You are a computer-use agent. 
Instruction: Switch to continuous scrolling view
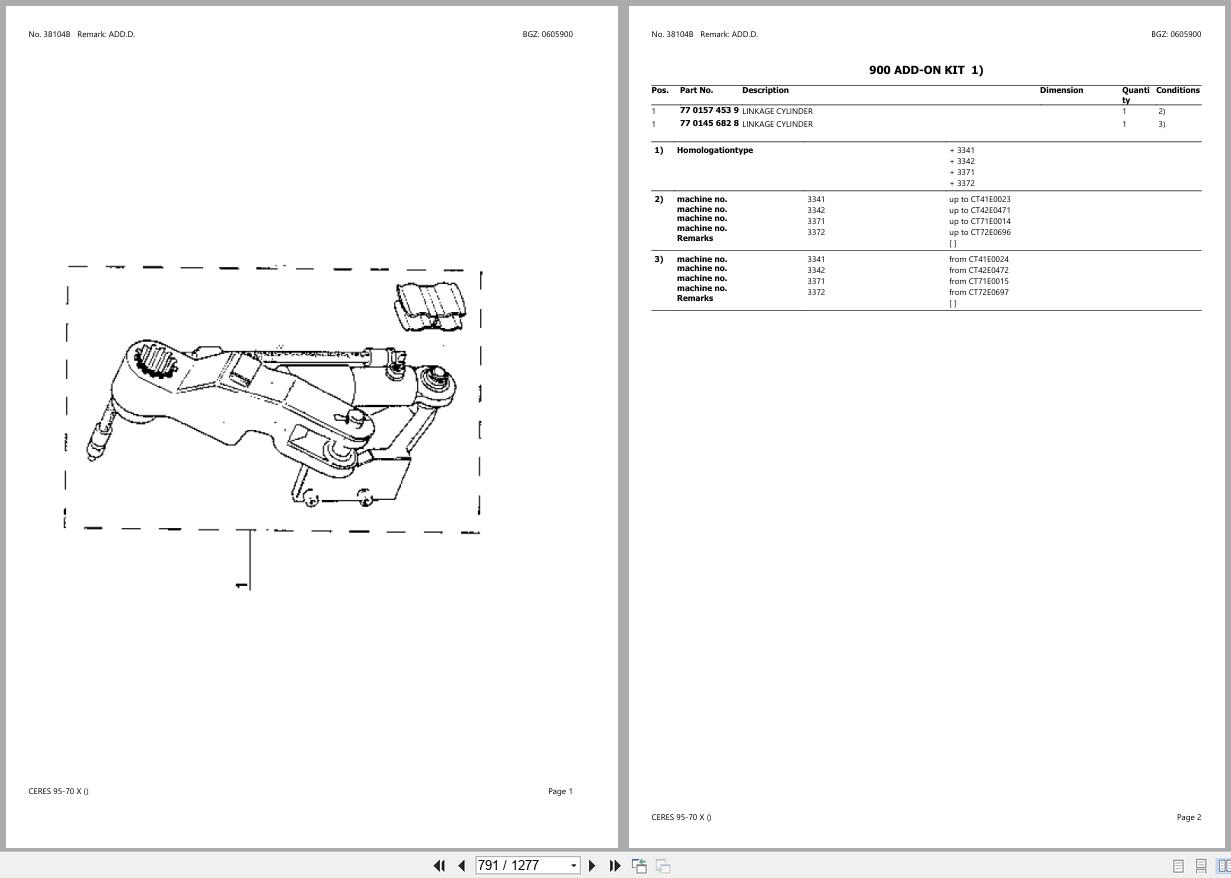click(x=1200, y=865)
